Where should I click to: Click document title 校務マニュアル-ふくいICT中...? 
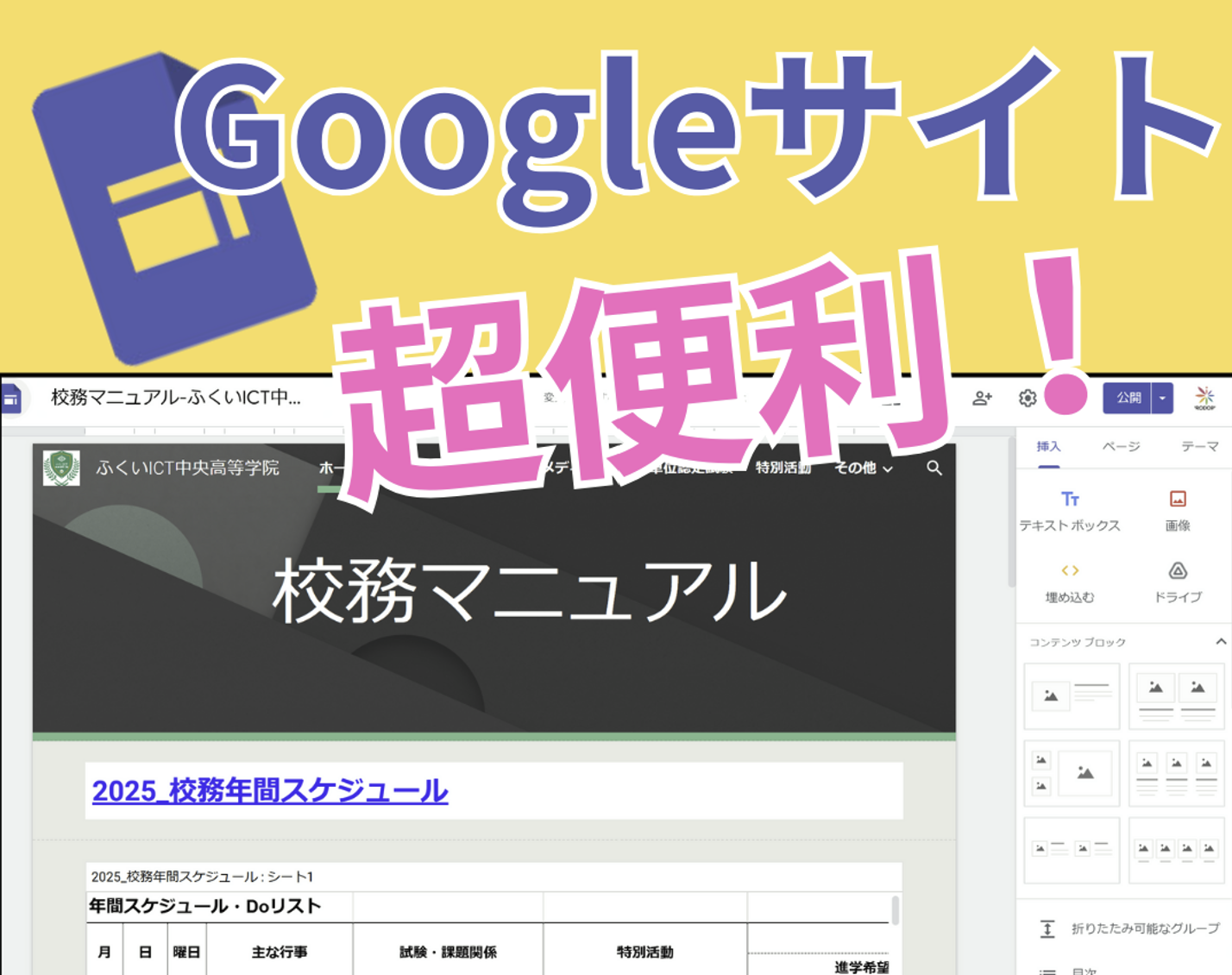[176, 398]
